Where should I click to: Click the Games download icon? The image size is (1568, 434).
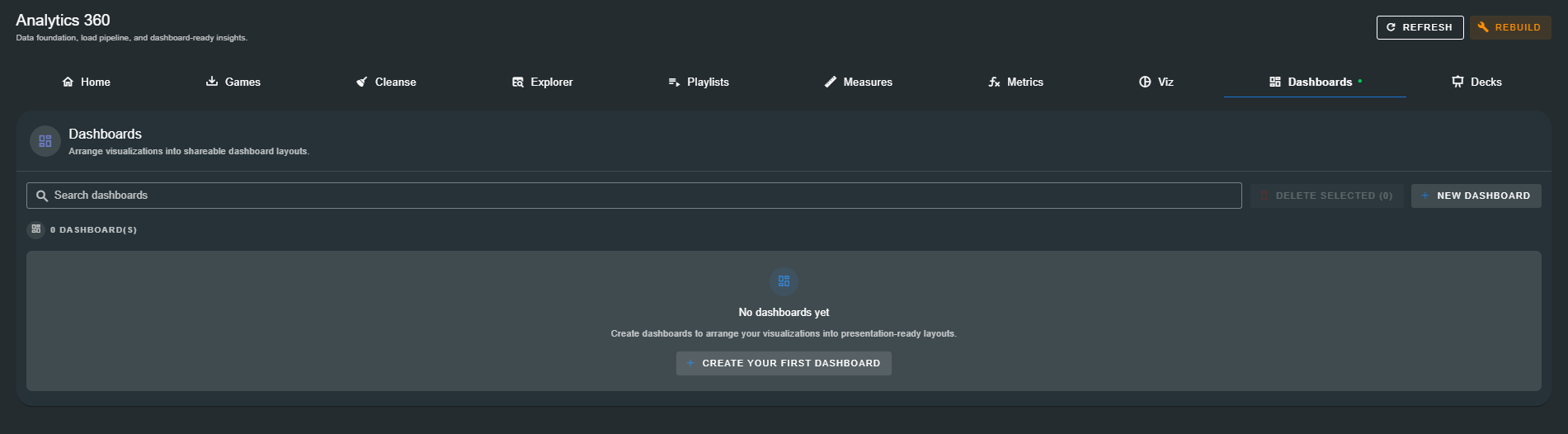coord(212,82)
